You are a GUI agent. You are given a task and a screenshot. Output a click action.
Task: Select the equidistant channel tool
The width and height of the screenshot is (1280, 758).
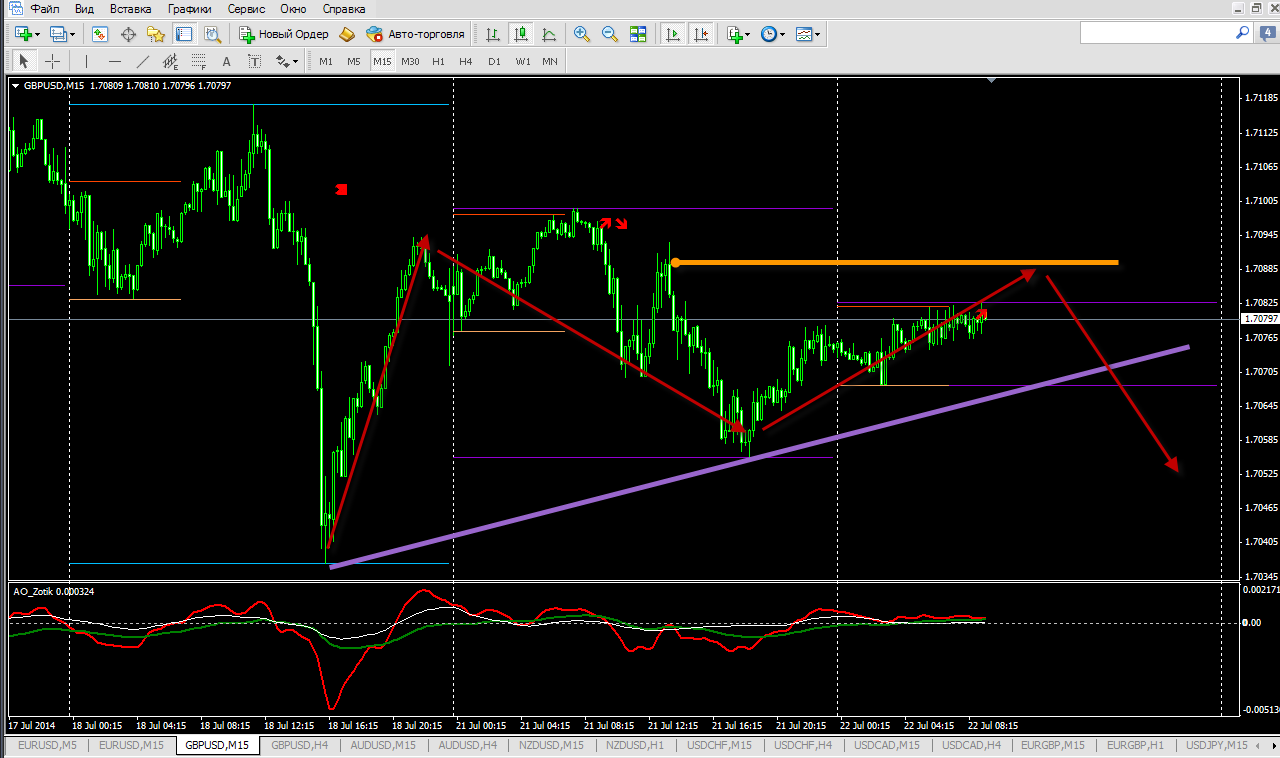point(170,61)
